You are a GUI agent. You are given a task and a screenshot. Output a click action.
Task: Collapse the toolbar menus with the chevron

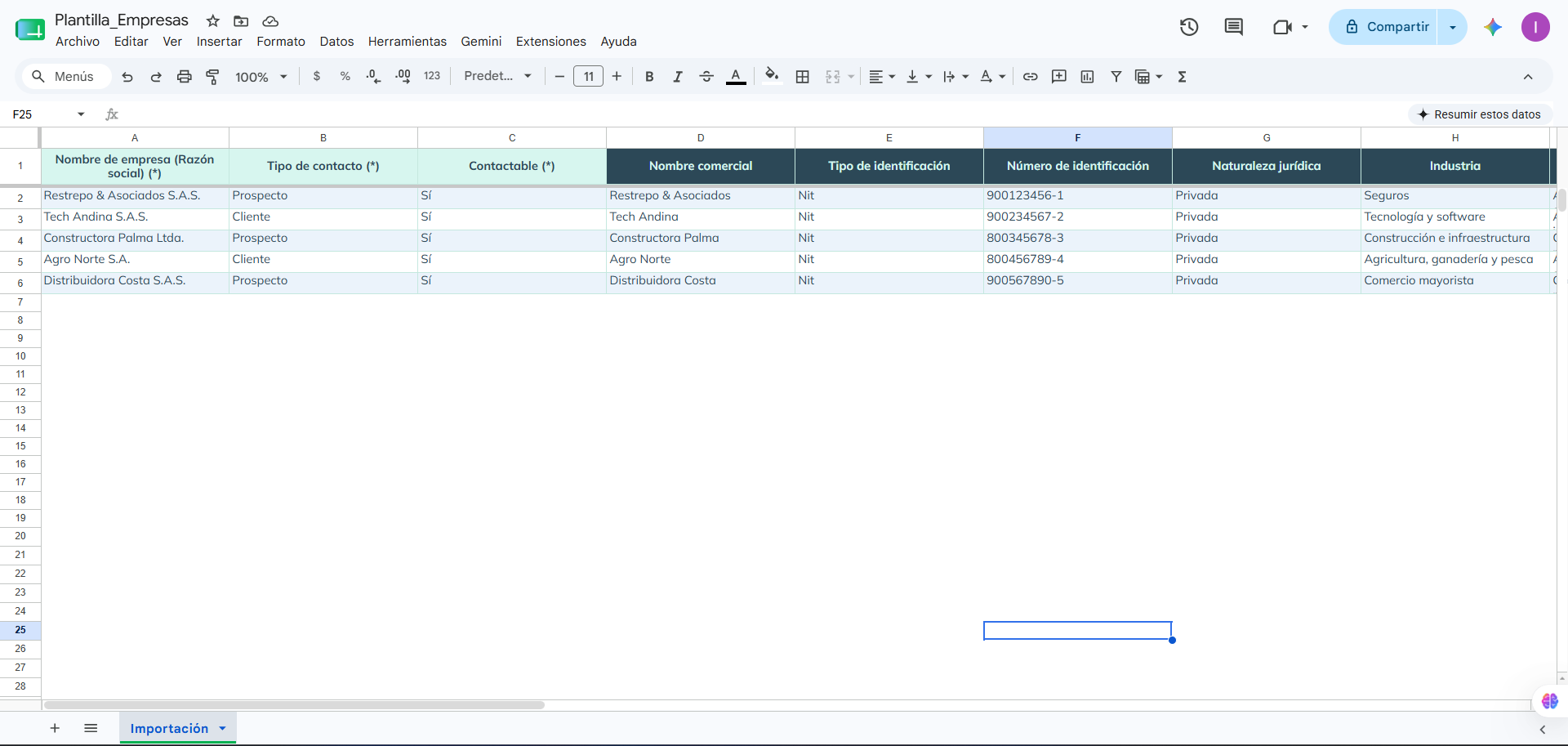1528,77
